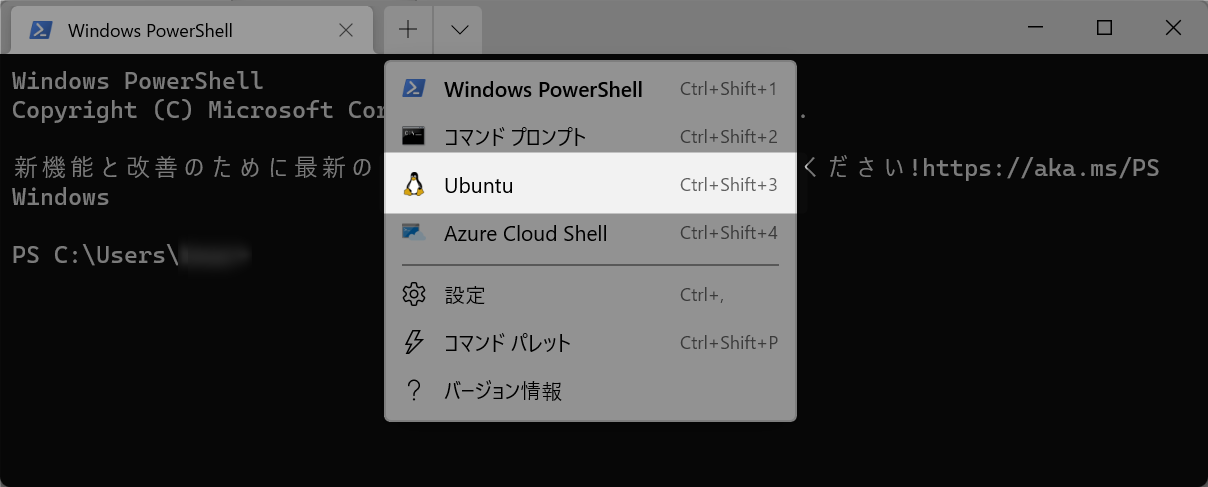Close the Windows PowerShell tab

[x=346, y=30]
